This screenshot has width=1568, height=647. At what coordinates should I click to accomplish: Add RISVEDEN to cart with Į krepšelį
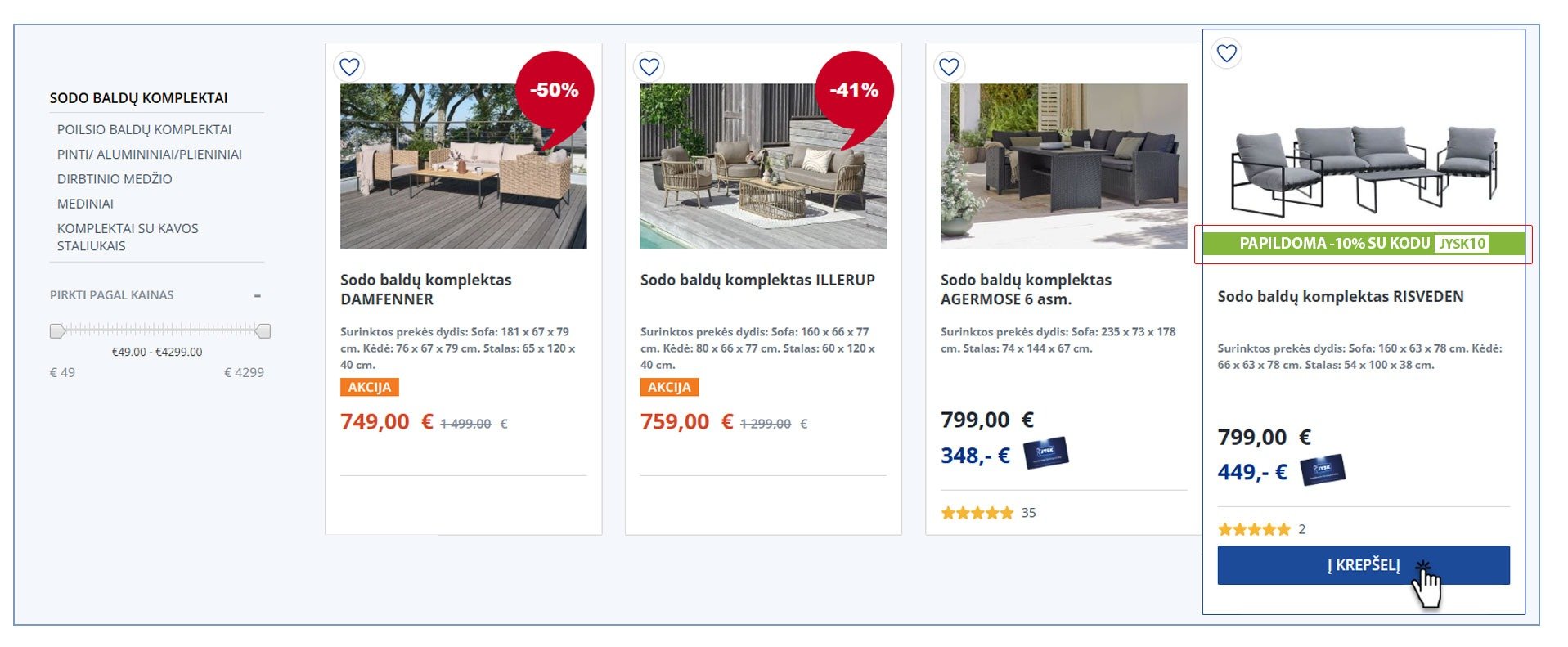click(x=1363, y=565)
